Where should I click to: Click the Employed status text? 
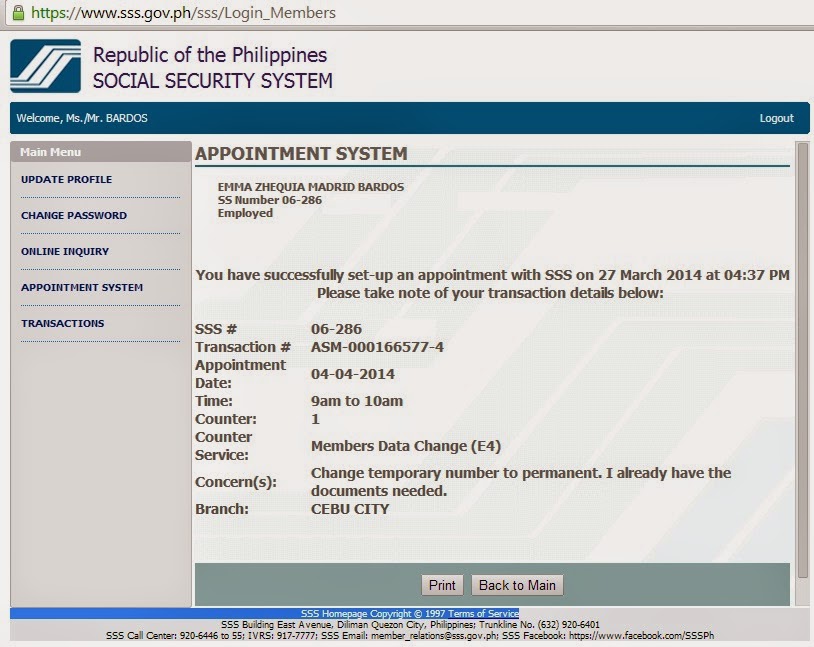click(245, 213)
